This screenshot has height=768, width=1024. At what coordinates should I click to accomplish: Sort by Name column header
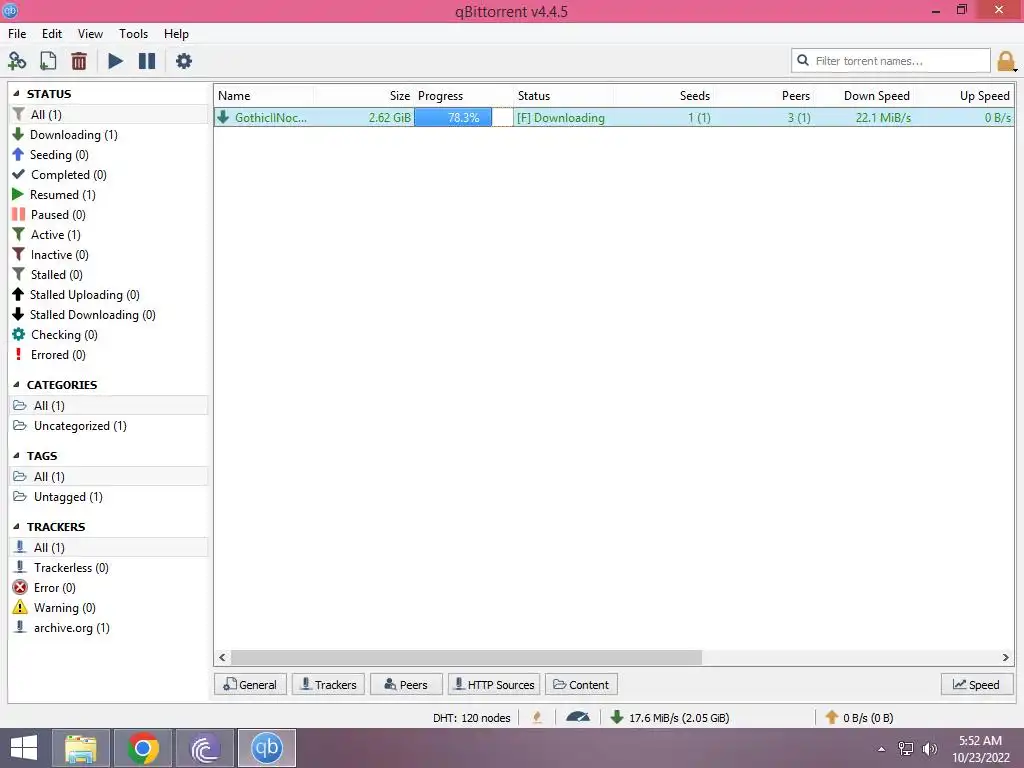(264, 96)
